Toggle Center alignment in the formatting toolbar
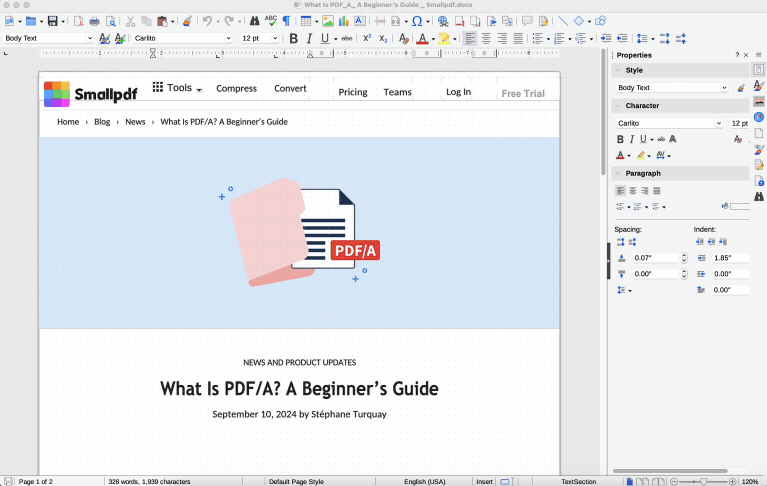Viewport: 767px width, 486px height. coord(486,38)
